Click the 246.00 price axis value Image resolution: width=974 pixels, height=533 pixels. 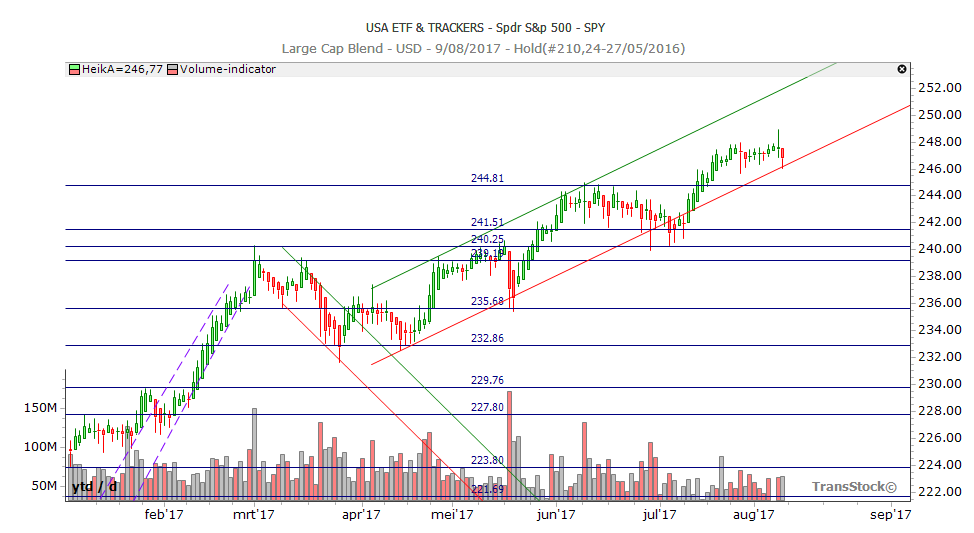coord(940,168)
